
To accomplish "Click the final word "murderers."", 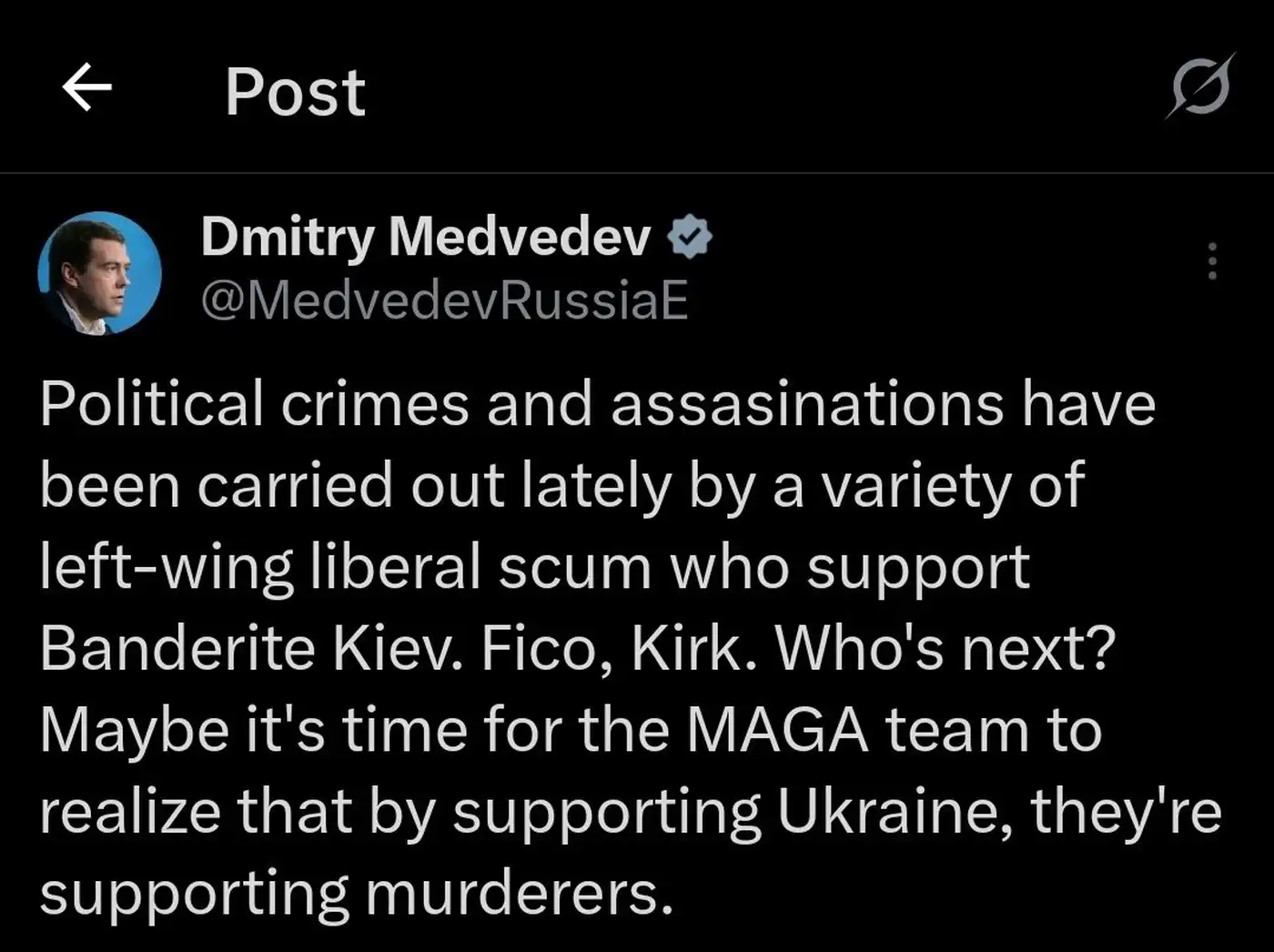I will pos(519,893).
